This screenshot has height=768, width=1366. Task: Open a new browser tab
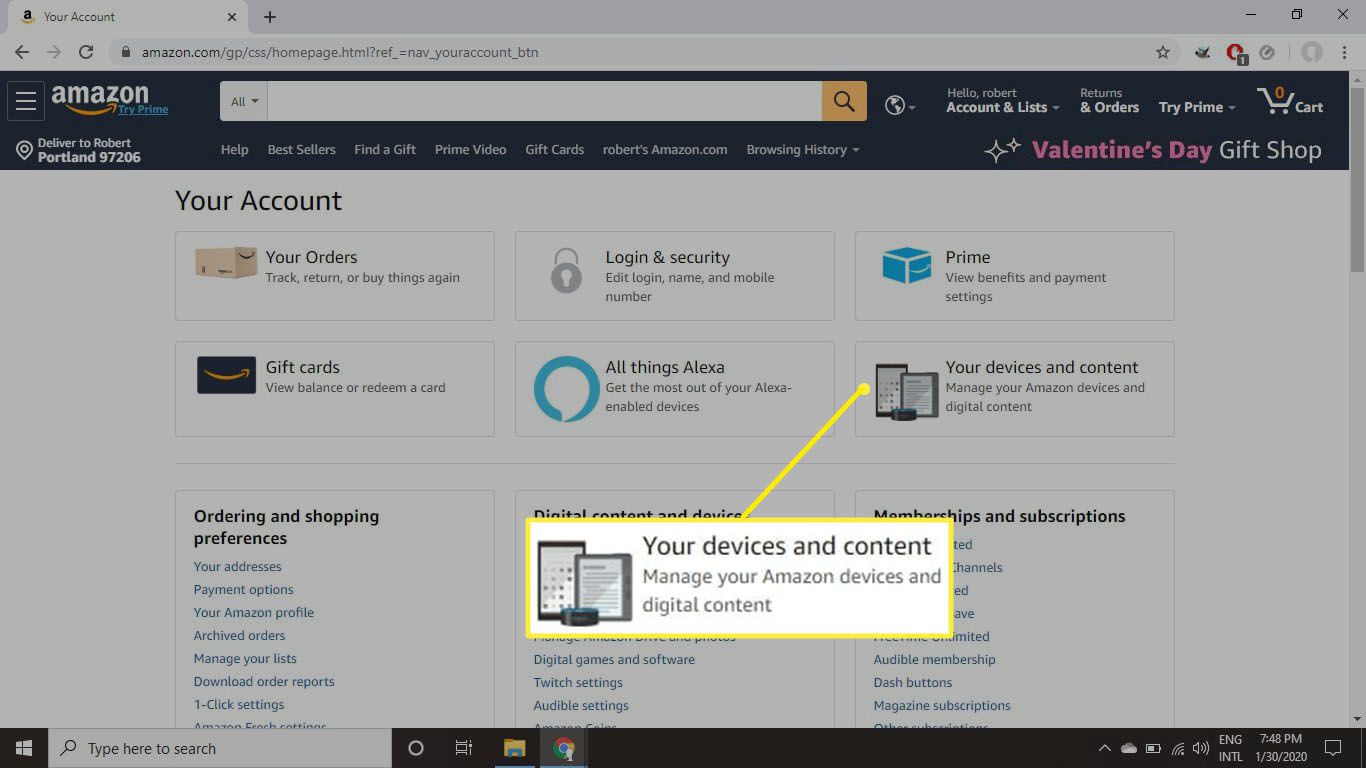(270, 17)
